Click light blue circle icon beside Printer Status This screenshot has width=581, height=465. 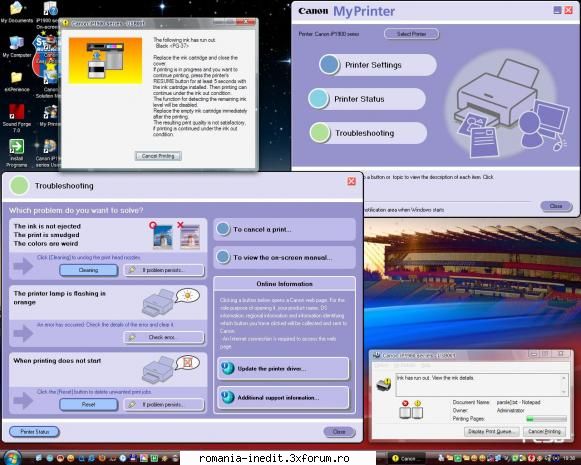pos(318,99)
